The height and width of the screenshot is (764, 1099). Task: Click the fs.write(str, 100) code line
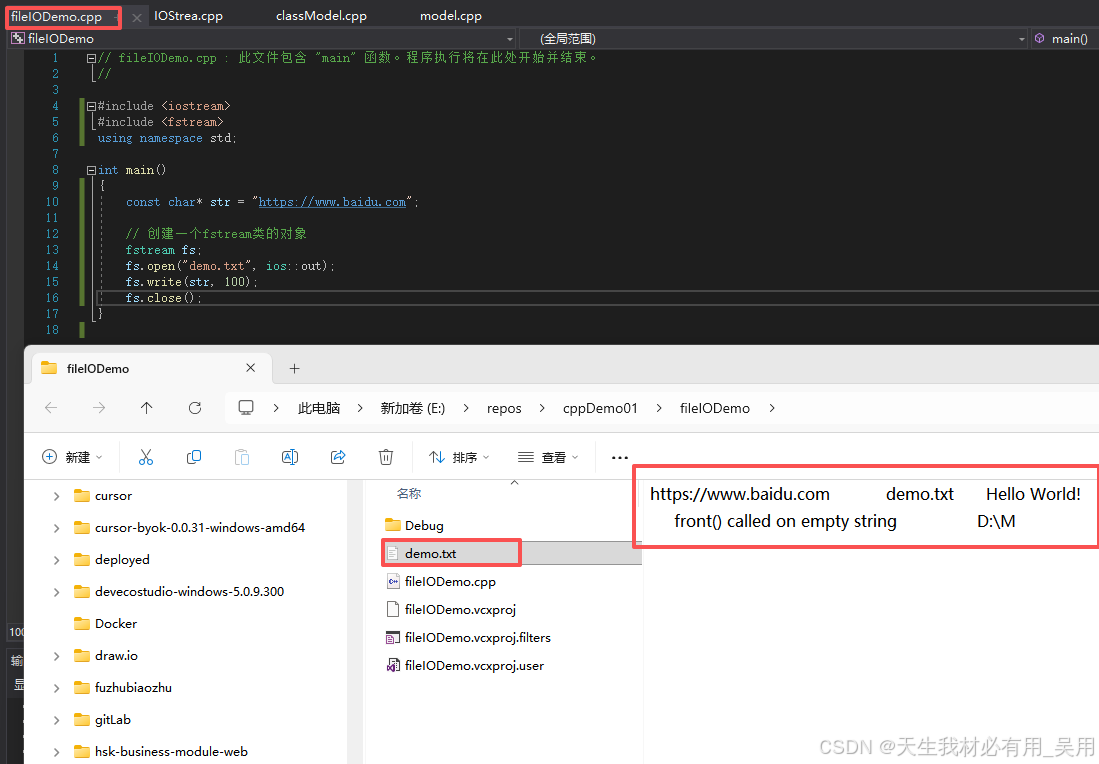tap(191, 282)
